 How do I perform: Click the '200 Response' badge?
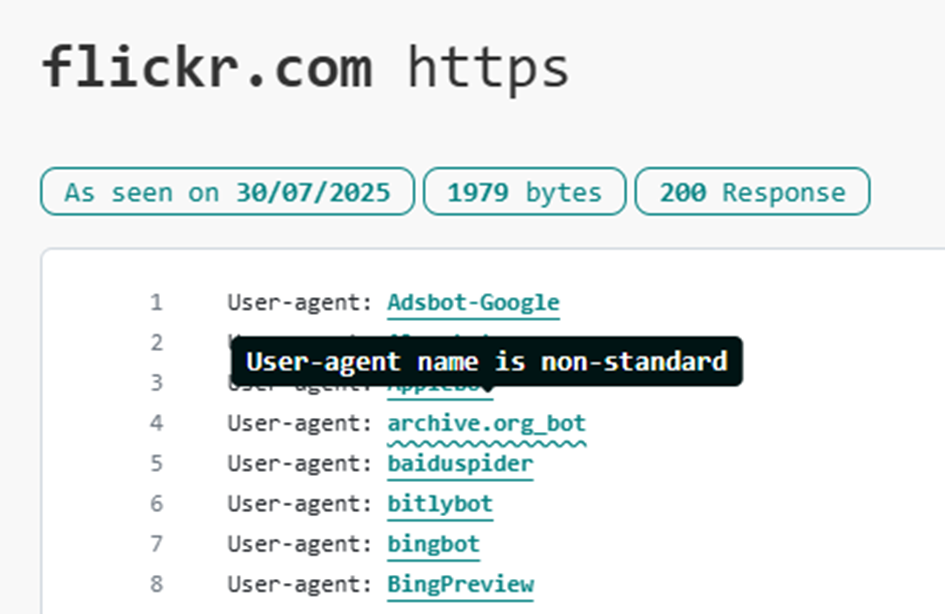pyautogui.click(x=752, y=192)
